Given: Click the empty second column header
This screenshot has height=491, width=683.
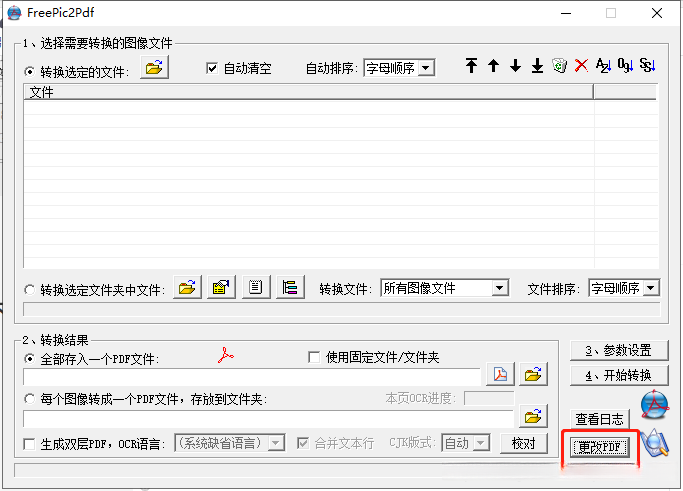Looking at the screenshot, I should (x=625, y=92).
